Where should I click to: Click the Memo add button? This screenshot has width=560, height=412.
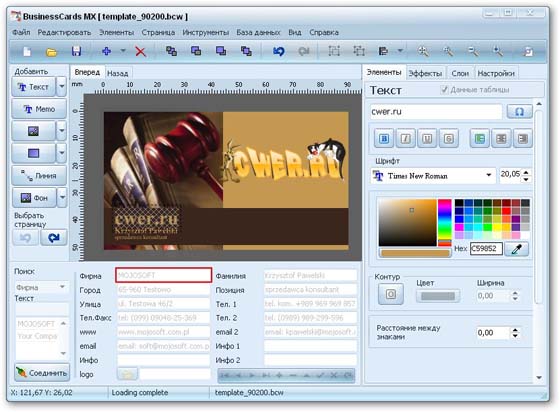pyautogui.click(x=39, y=109)
